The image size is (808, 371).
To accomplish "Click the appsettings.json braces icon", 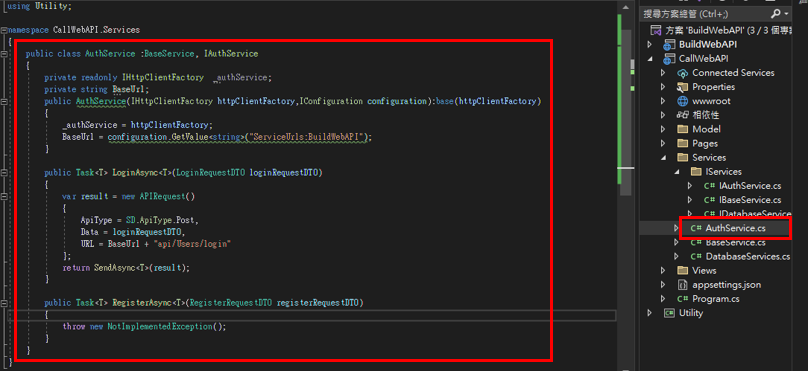I will pyautogui.click(x=682, y=284).
